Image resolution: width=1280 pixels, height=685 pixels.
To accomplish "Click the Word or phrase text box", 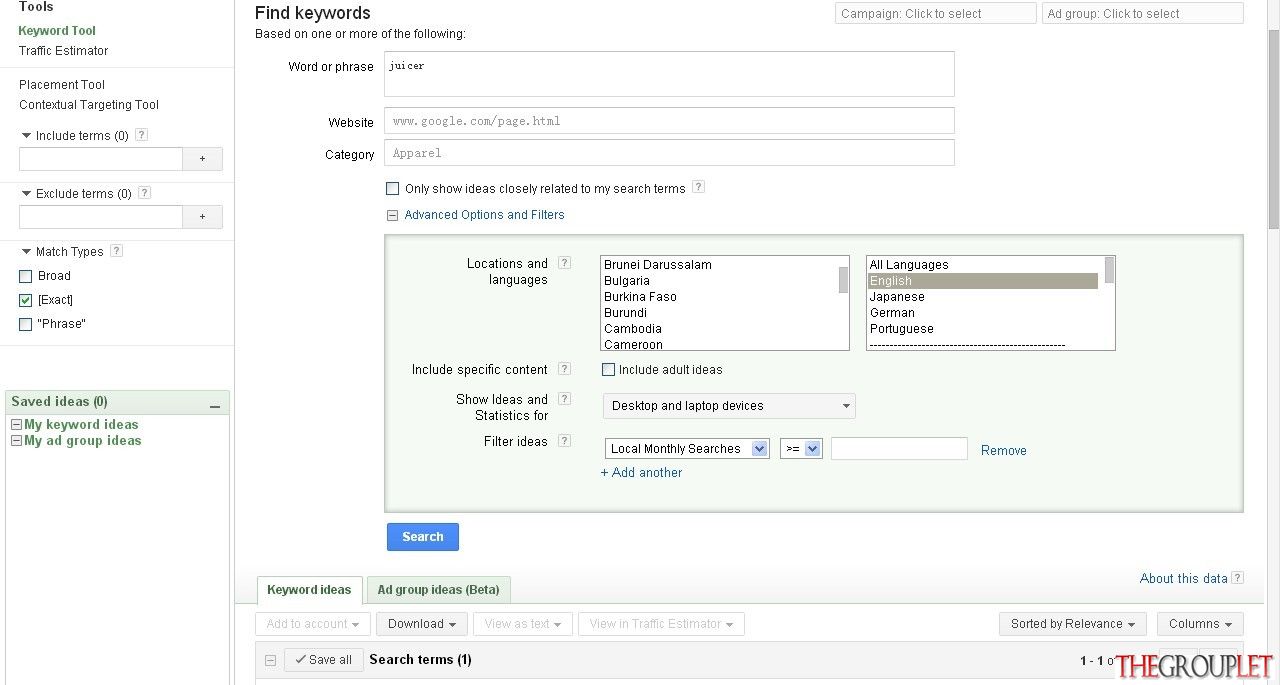I will click(669, 74).
